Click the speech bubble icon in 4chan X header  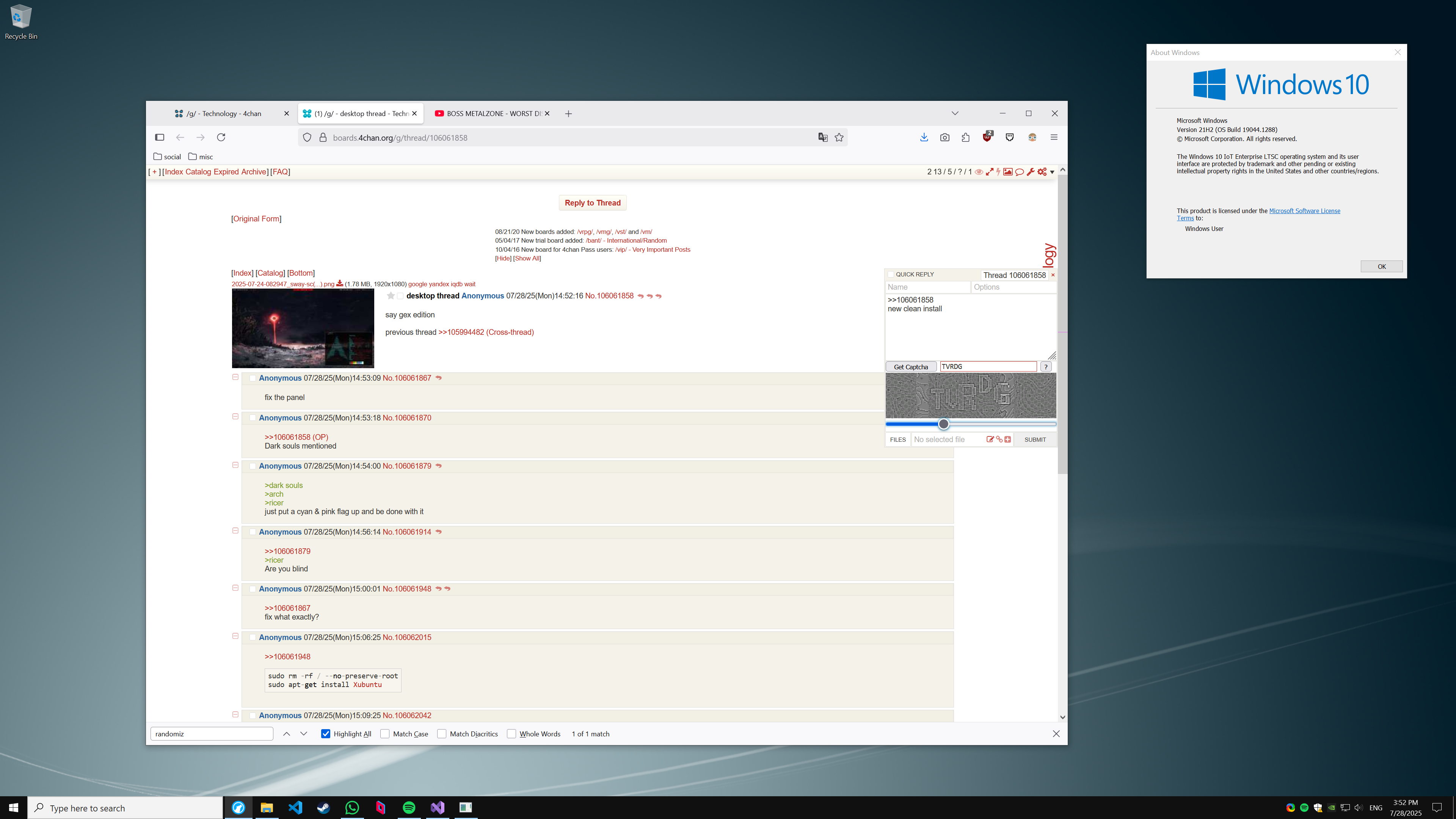pos(1020,172)
